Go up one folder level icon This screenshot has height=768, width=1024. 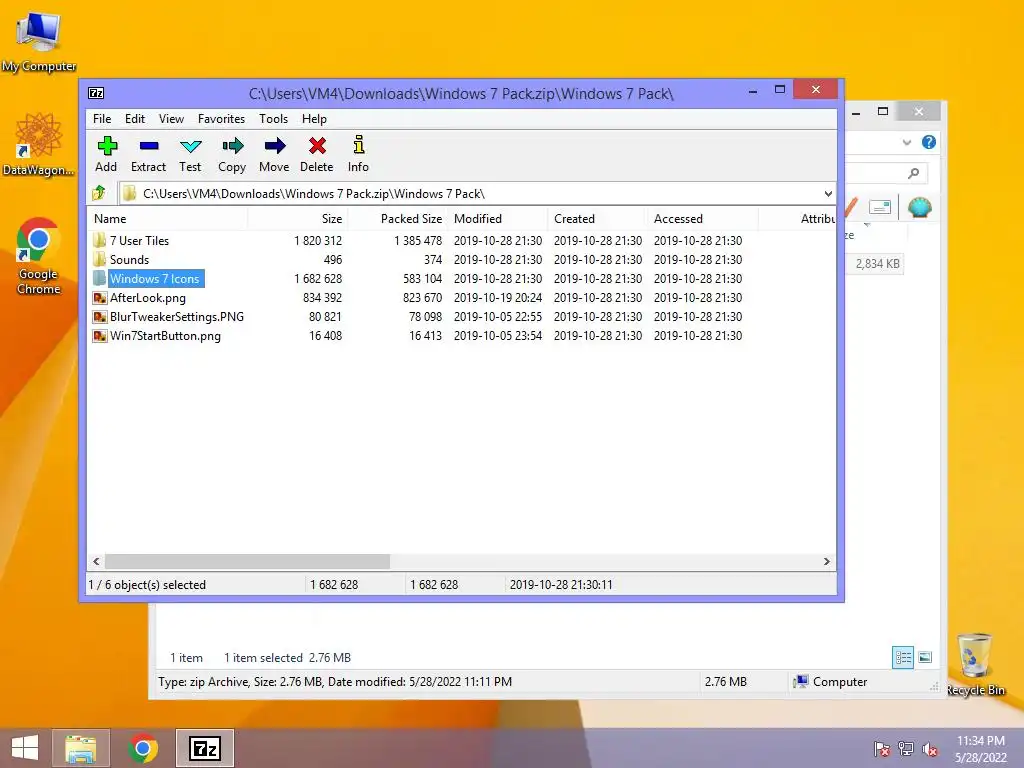click(x=99, y=193)
